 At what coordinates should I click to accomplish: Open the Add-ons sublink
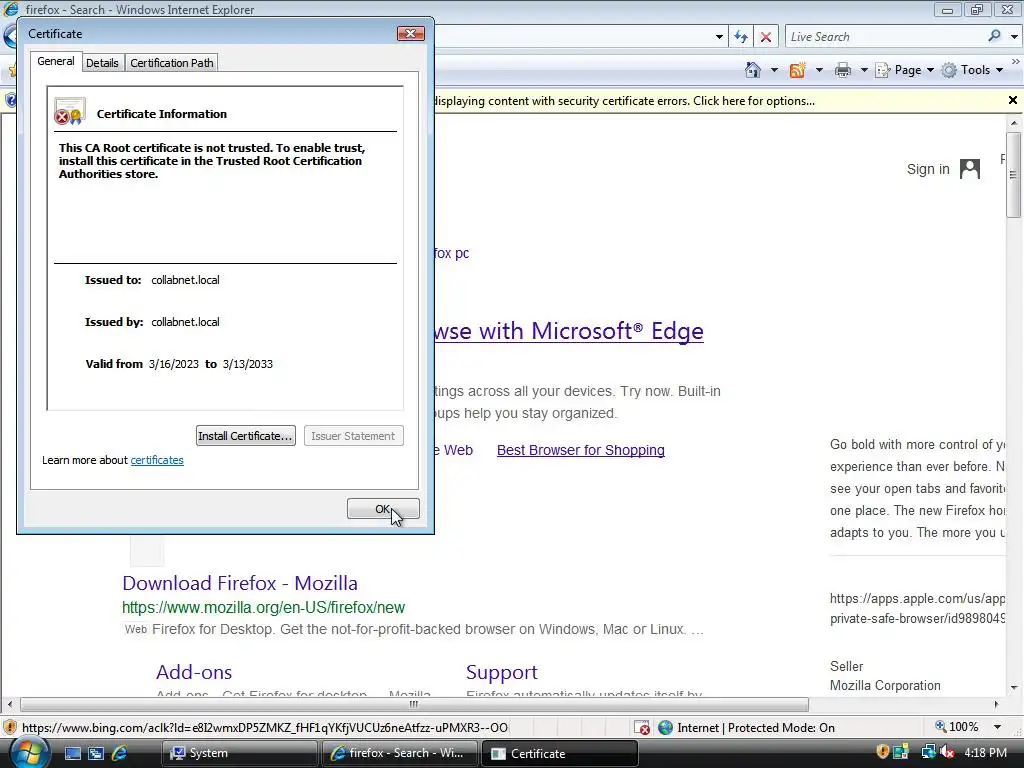coord(194,672)
